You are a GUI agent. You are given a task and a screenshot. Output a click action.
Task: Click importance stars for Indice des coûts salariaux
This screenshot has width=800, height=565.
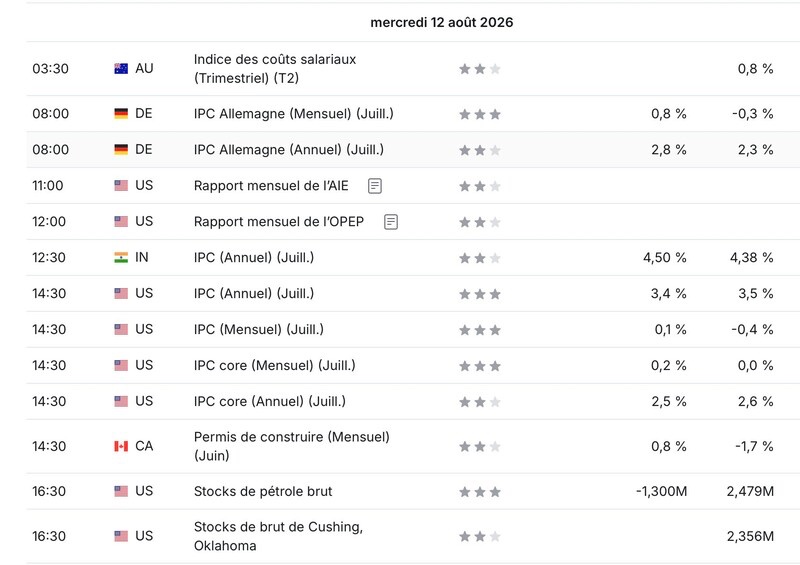pos(480,68)
